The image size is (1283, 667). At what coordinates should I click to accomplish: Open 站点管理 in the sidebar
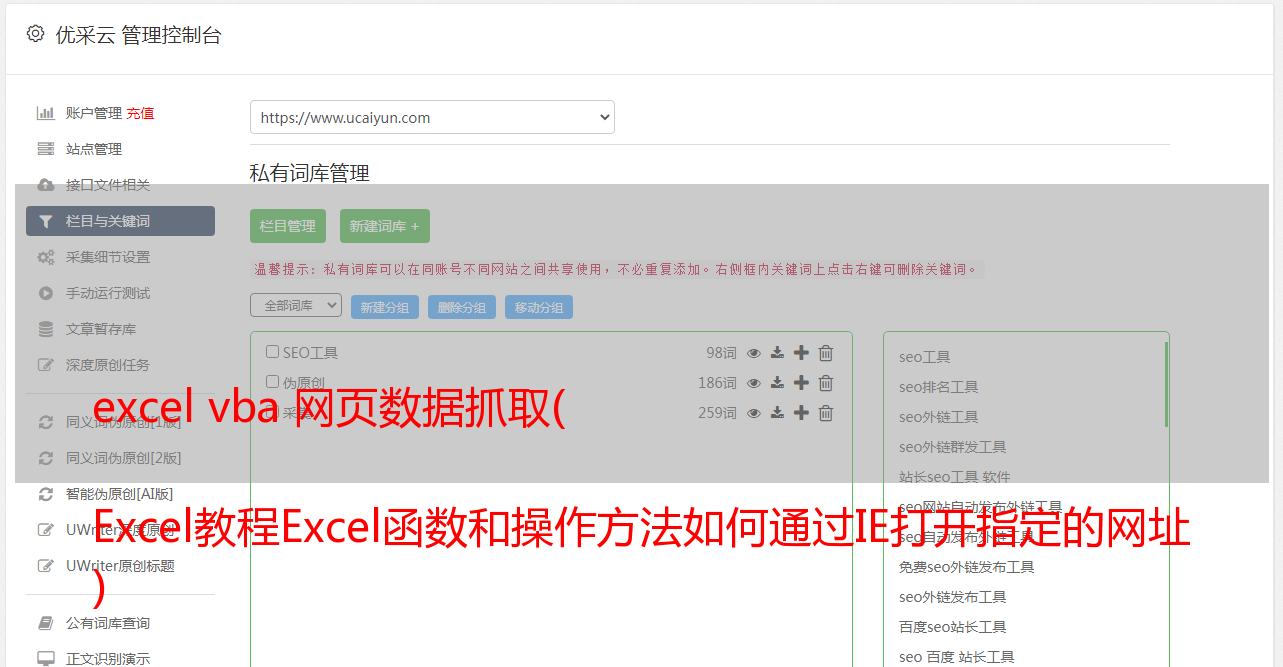tap(94, 149)
